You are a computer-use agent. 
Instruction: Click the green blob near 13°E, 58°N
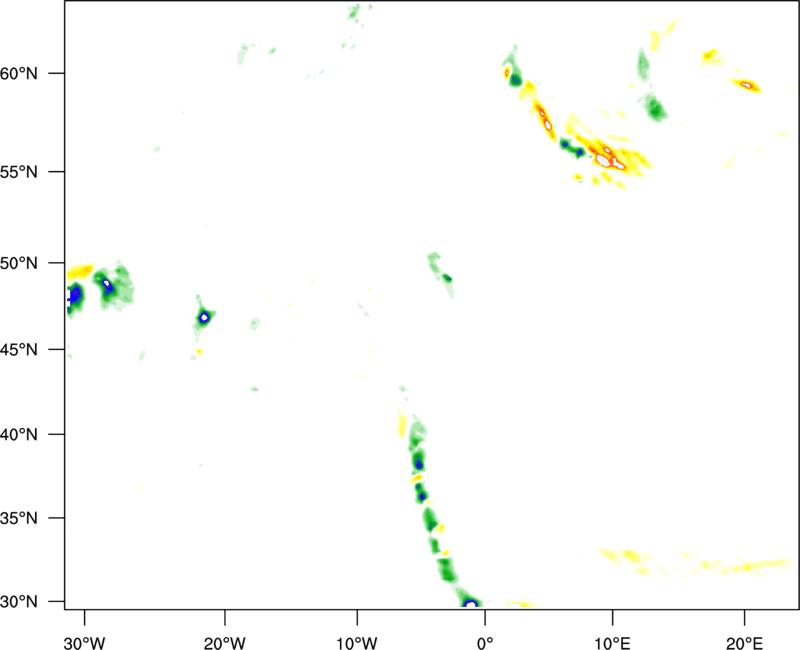click(x=655, y=107)
